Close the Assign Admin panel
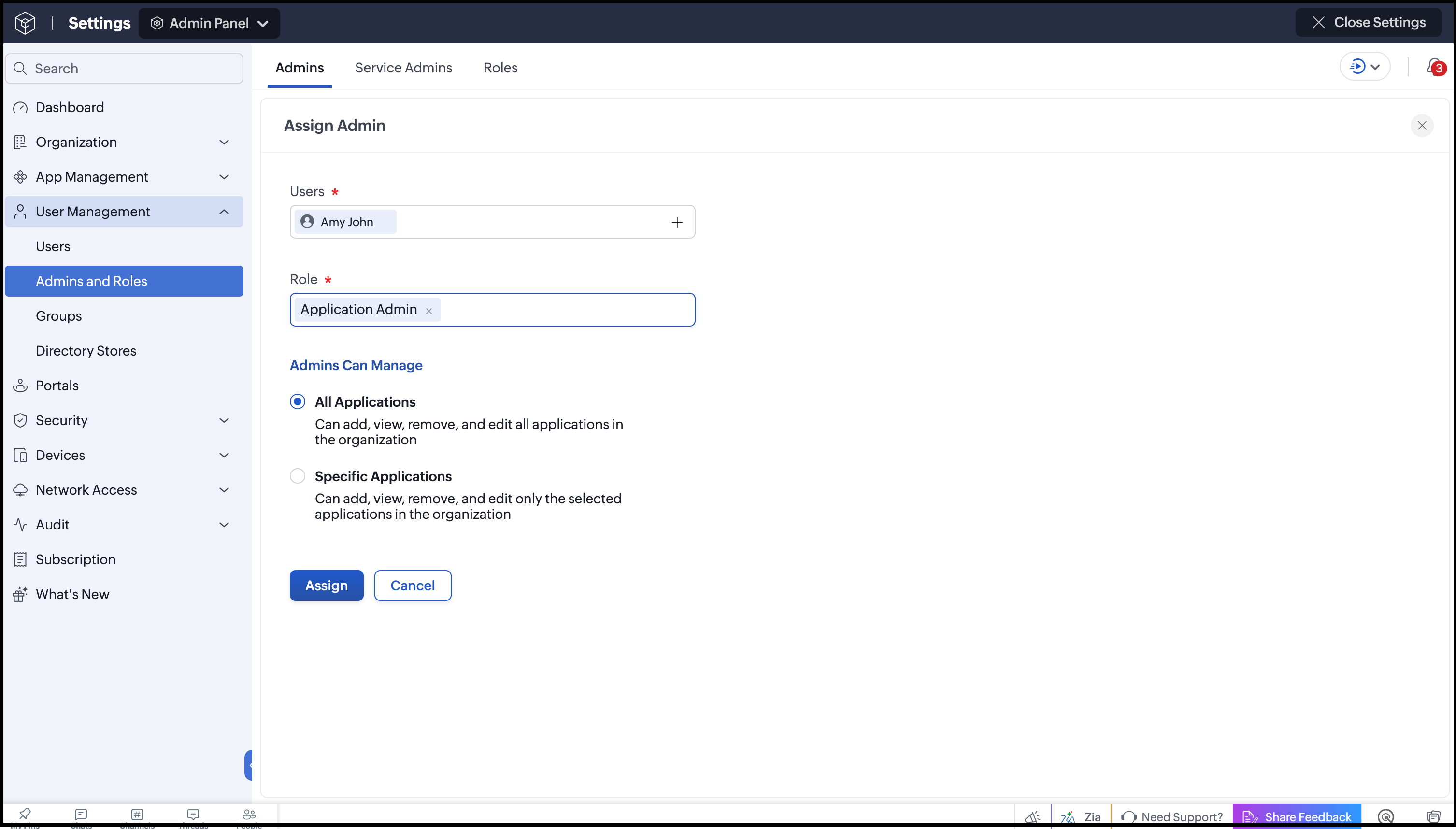Screen dimensions: 1456x829 (x=1421, y=125)
